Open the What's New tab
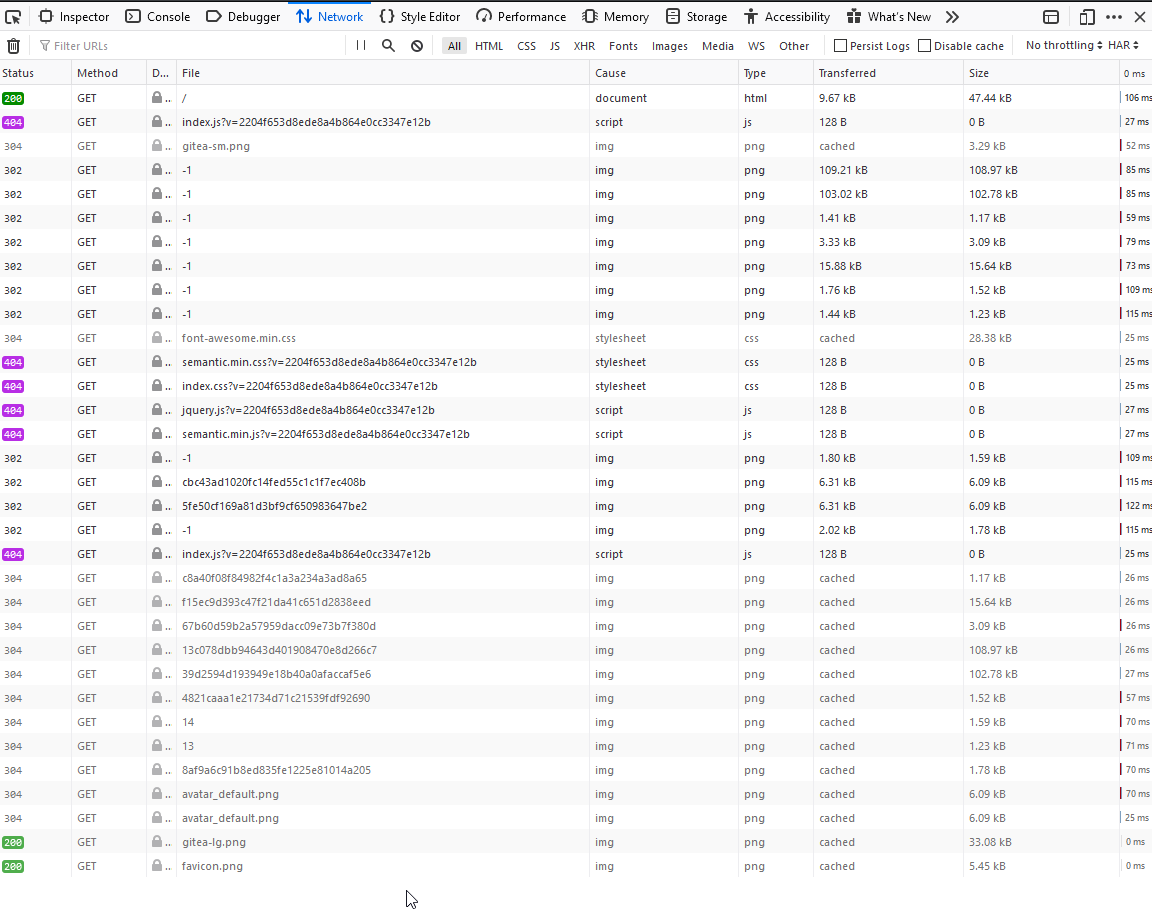Viewport: 1152px width, 913px height. coord(889,16)
